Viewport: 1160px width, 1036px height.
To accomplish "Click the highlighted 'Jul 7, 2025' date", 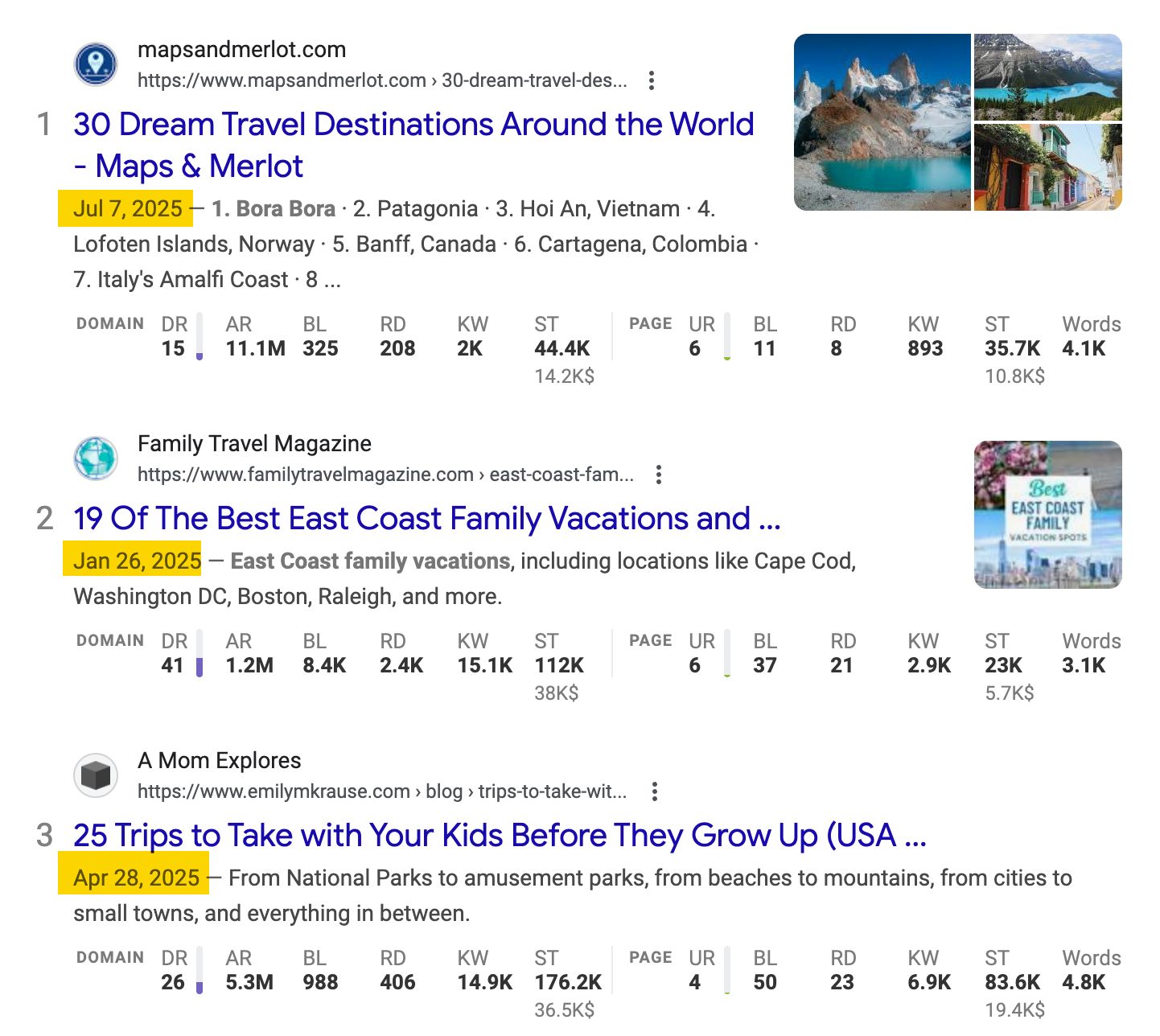I will tap(125, 208).
